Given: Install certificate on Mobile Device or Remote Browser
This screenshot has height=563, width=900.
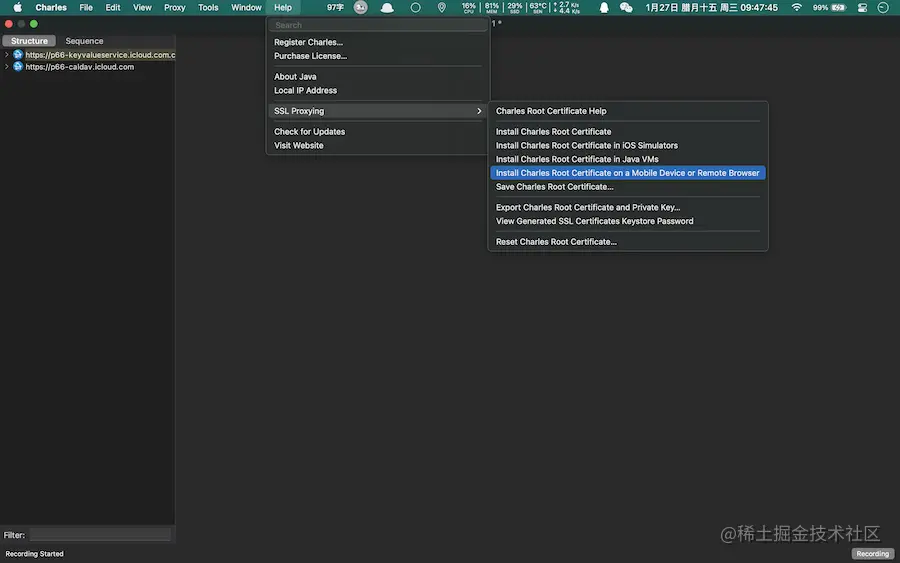Looking at the screenshot, I should 628,173.
